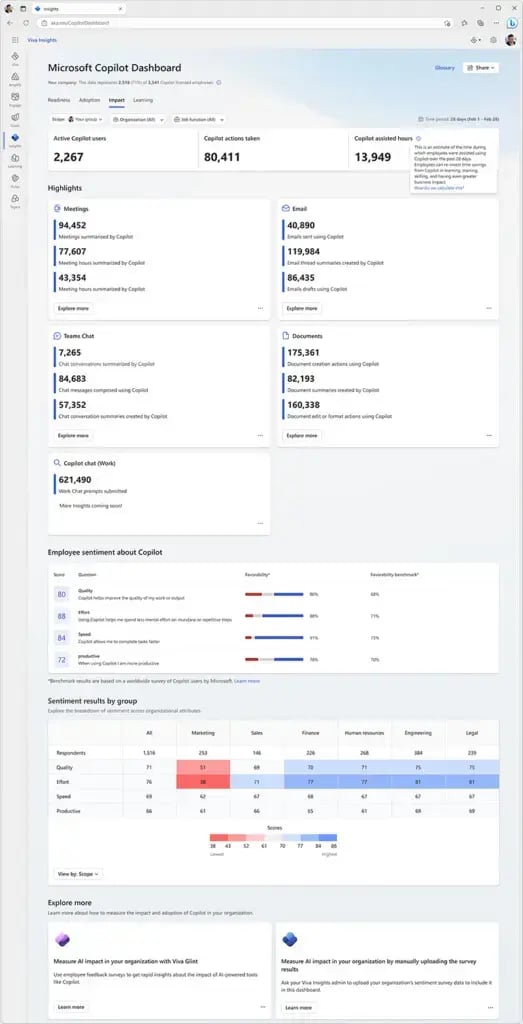Open browser settings and more menu
Screen dimensions: 523x1024
[x=497, y=23]
